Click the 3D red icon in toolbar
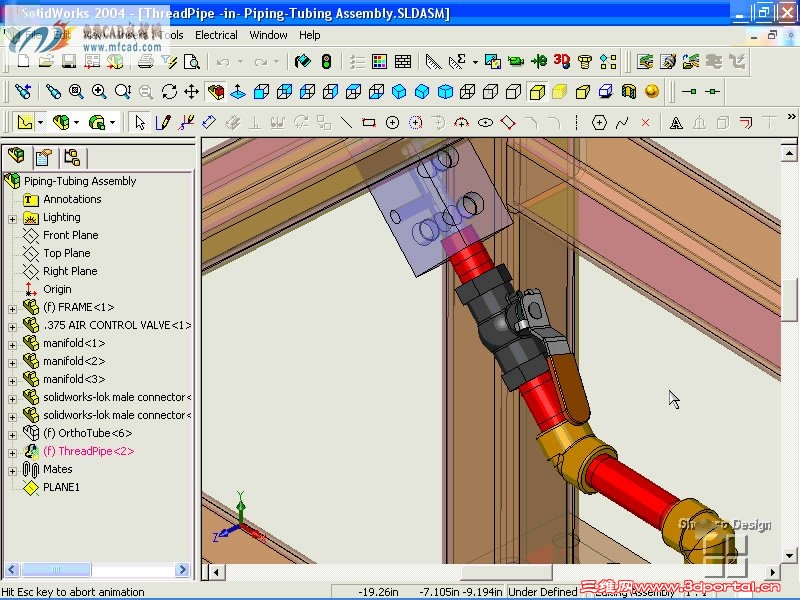 coord(562,62)
